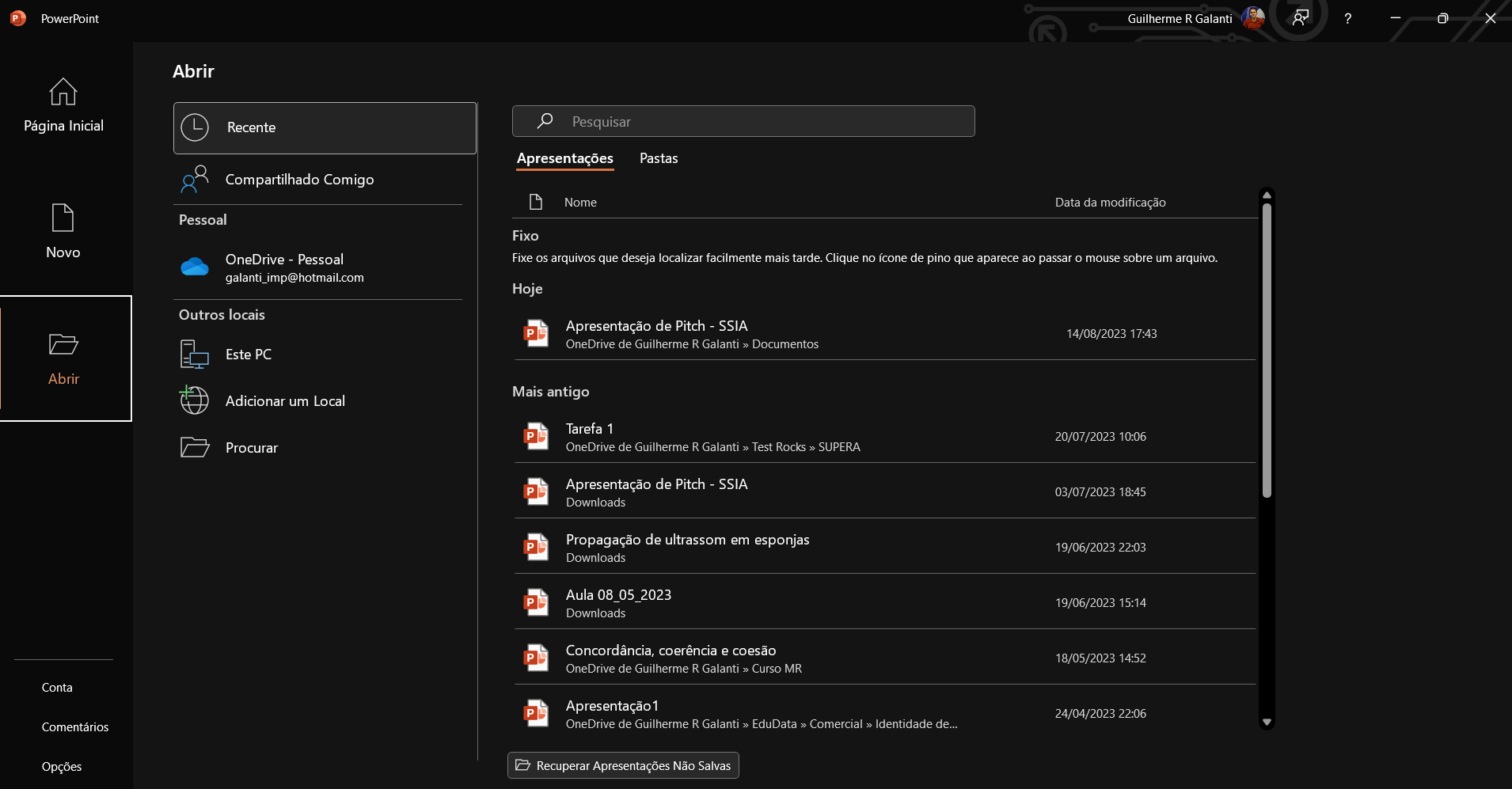Click the question mark help icon
This screenshot has width=1512, height=789.
(x=1347, y=18)
